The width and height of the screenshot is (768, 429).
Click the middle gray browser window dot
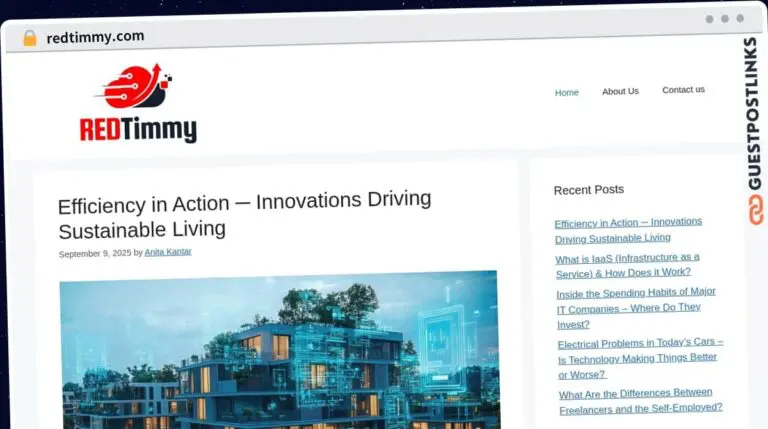(725, 19)
